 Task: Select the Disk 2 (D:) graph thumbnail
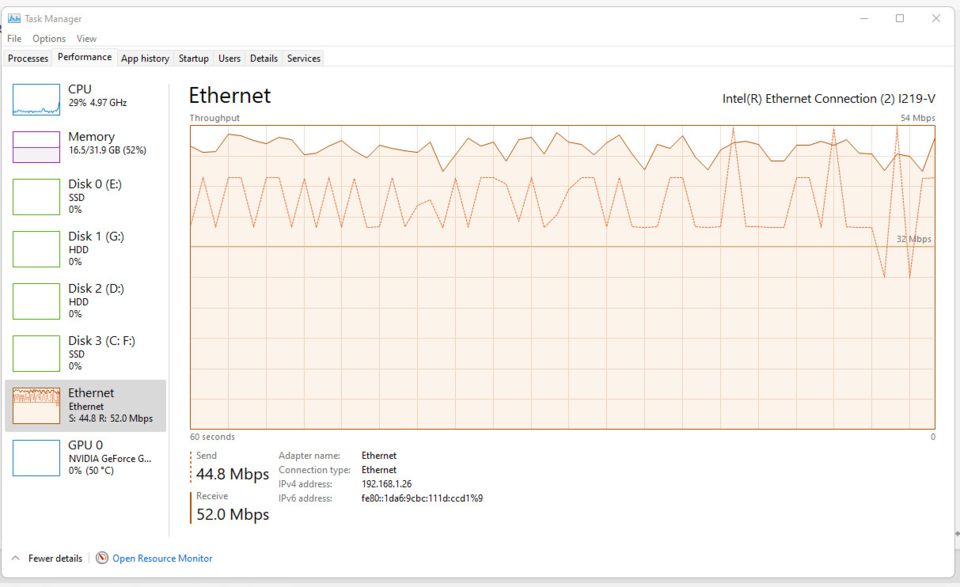click(x=36, y=301)
